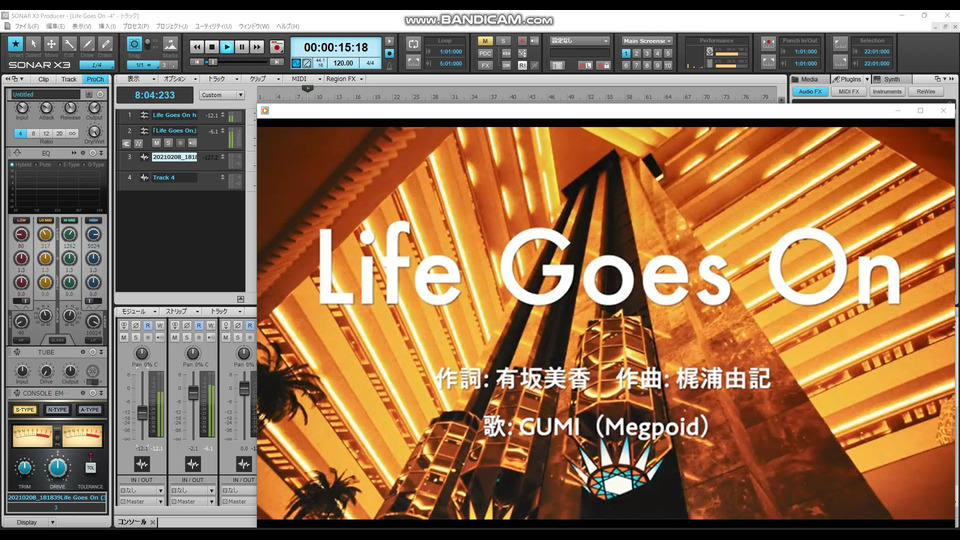Viewport: 960px width, 540px height.
Task: Toggle global Mute button M
Action: tap(485, 41)
